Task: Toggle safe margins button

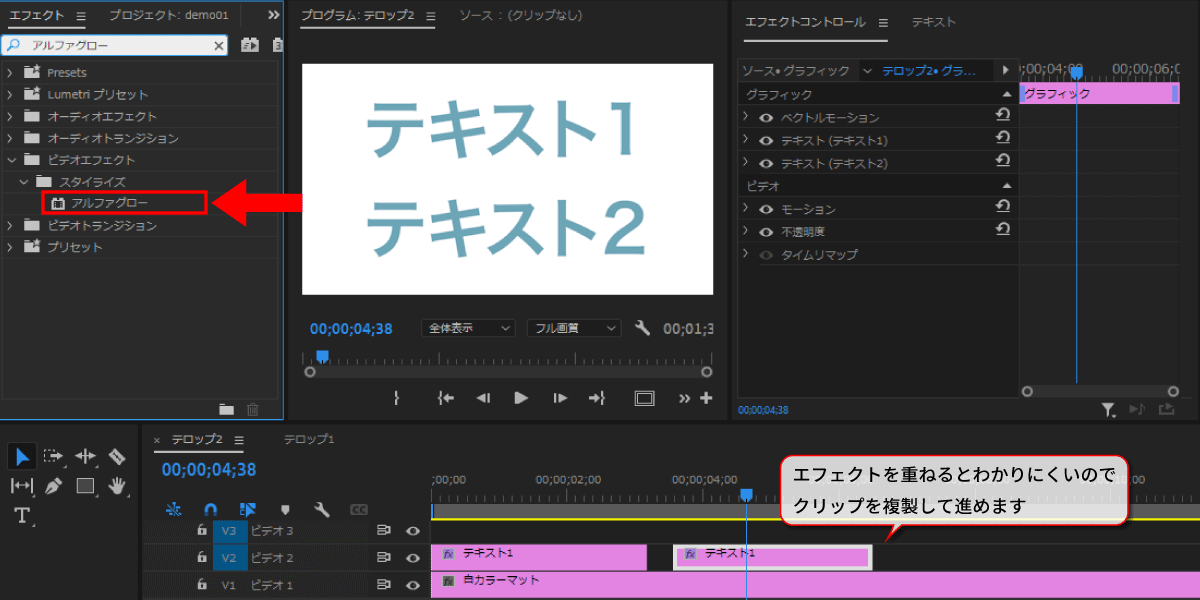Action: (x=644, y=398)
